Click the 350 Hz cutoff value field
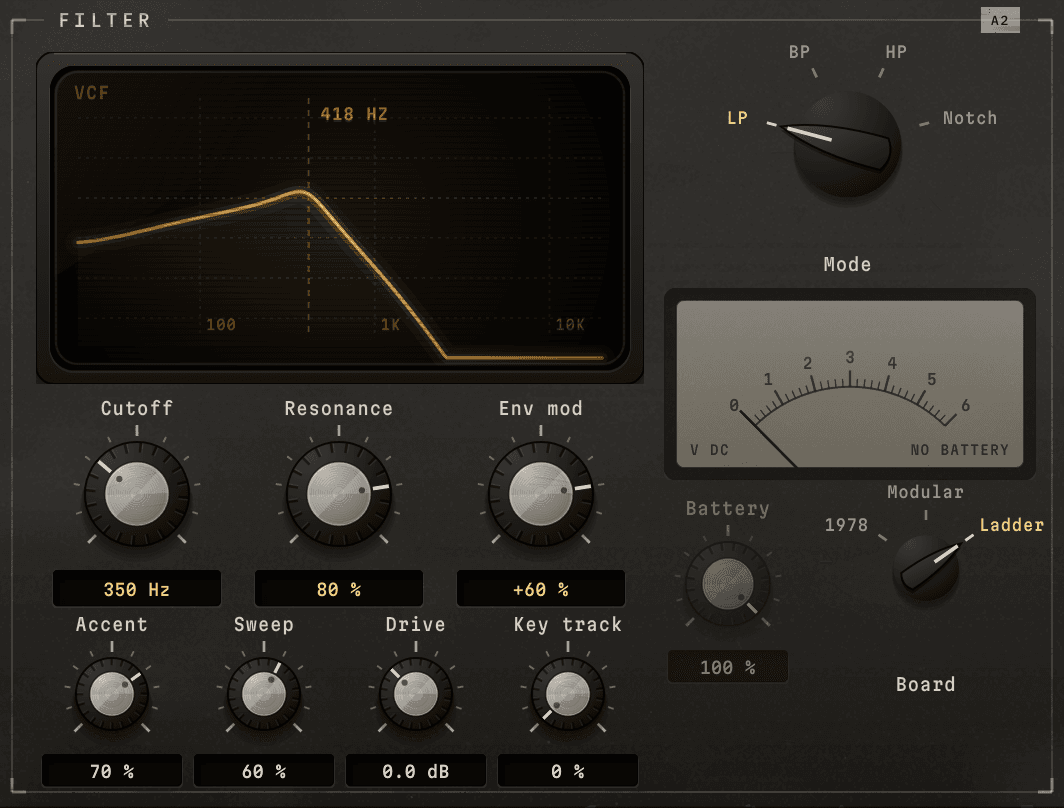 (x=136, y=589)
